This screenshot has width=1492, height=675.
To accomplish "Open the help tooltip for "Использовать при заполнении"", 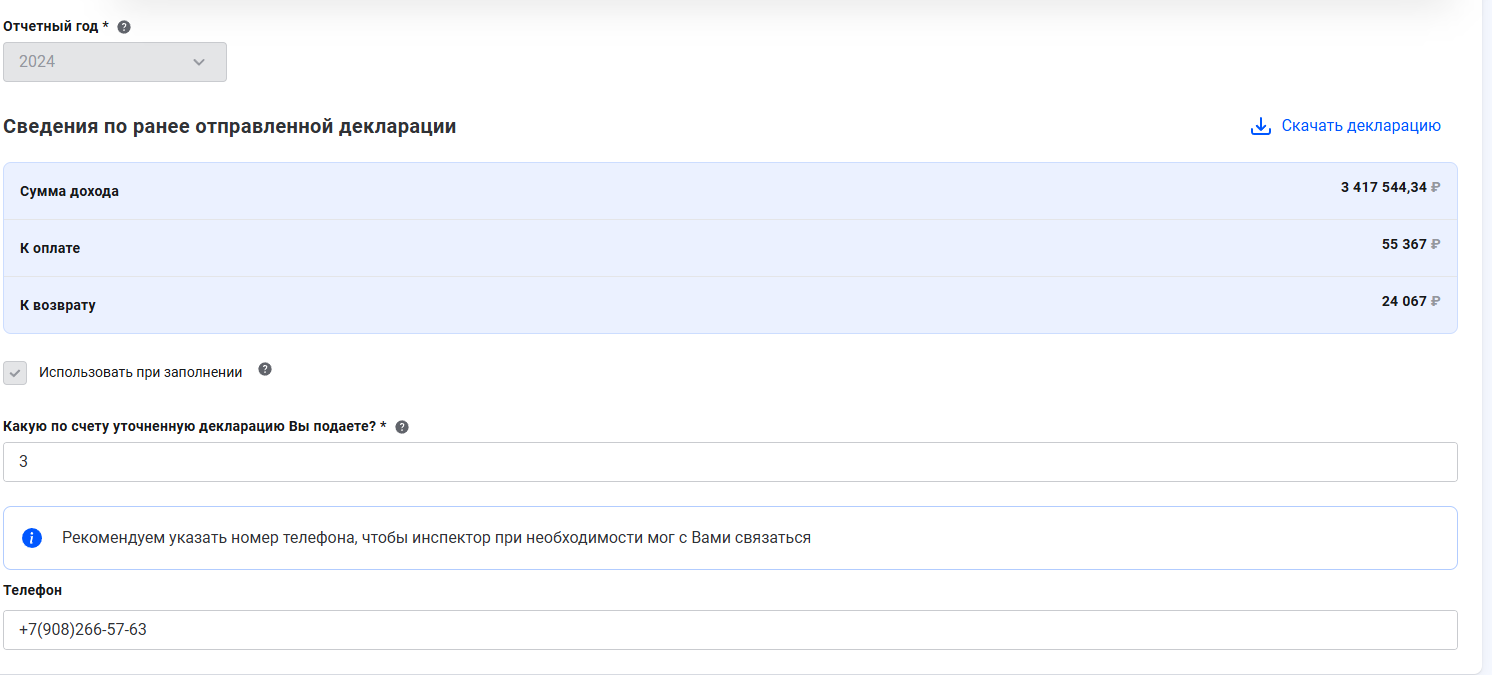I will pos(265,369).
